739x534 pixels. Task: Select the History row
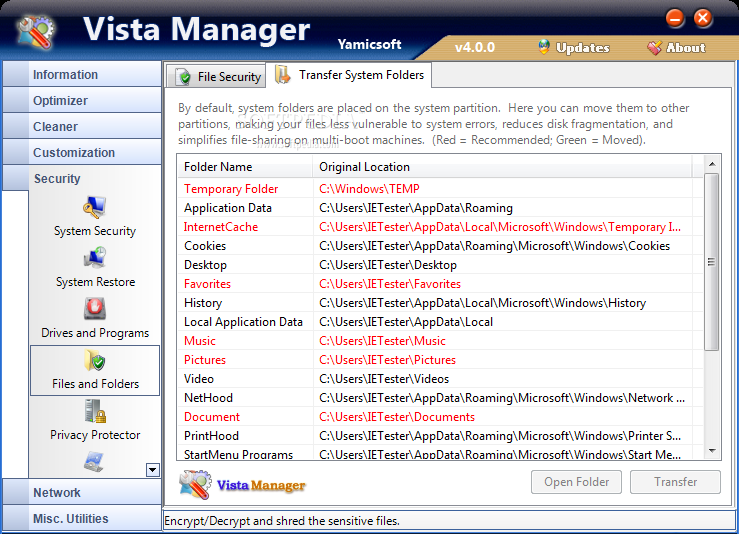point(441,303)
